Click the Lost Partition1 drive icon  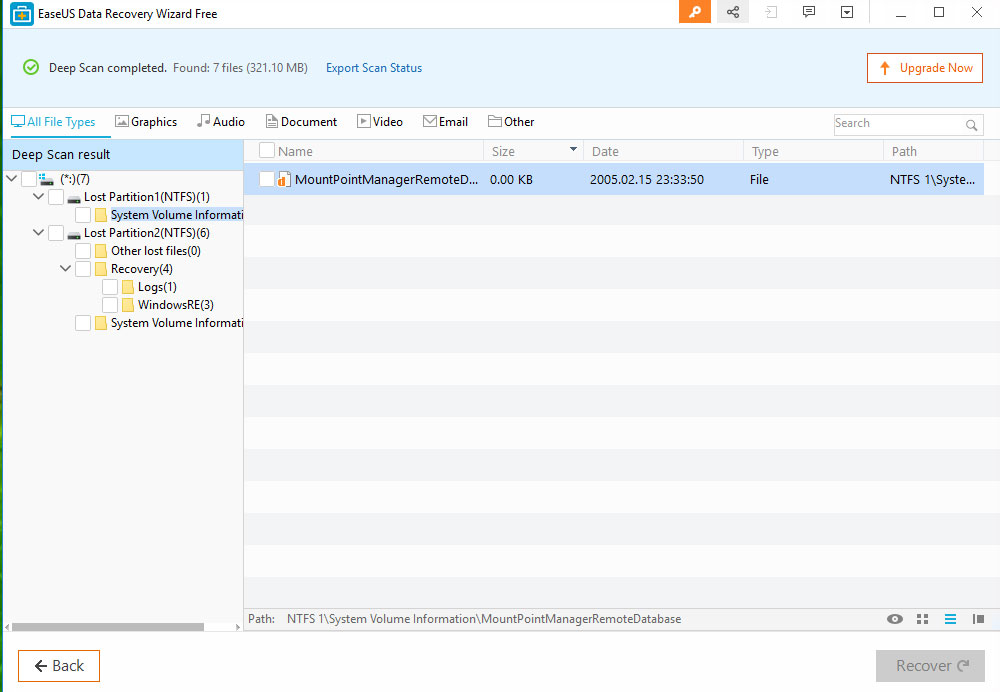click(74, 198)
